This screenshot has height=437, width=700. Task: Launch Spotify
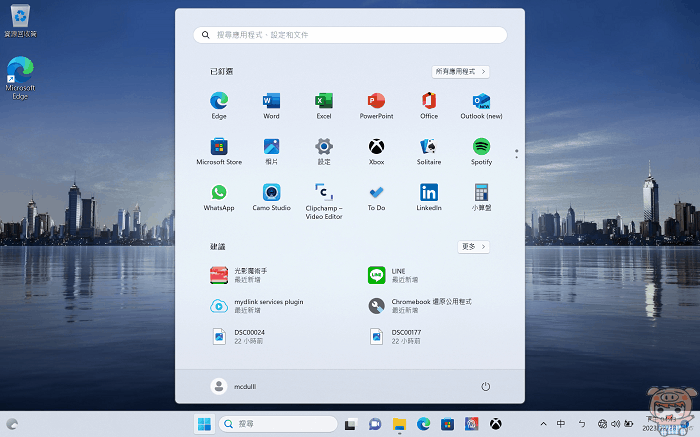coord(481,152)
